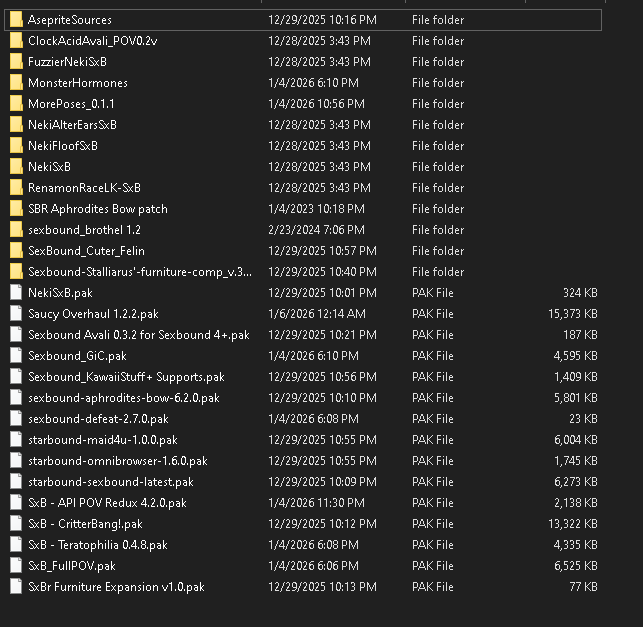Click the date 12/29/2025 10:40 PM
The image size is (643, 627).
tap(322, 271)
